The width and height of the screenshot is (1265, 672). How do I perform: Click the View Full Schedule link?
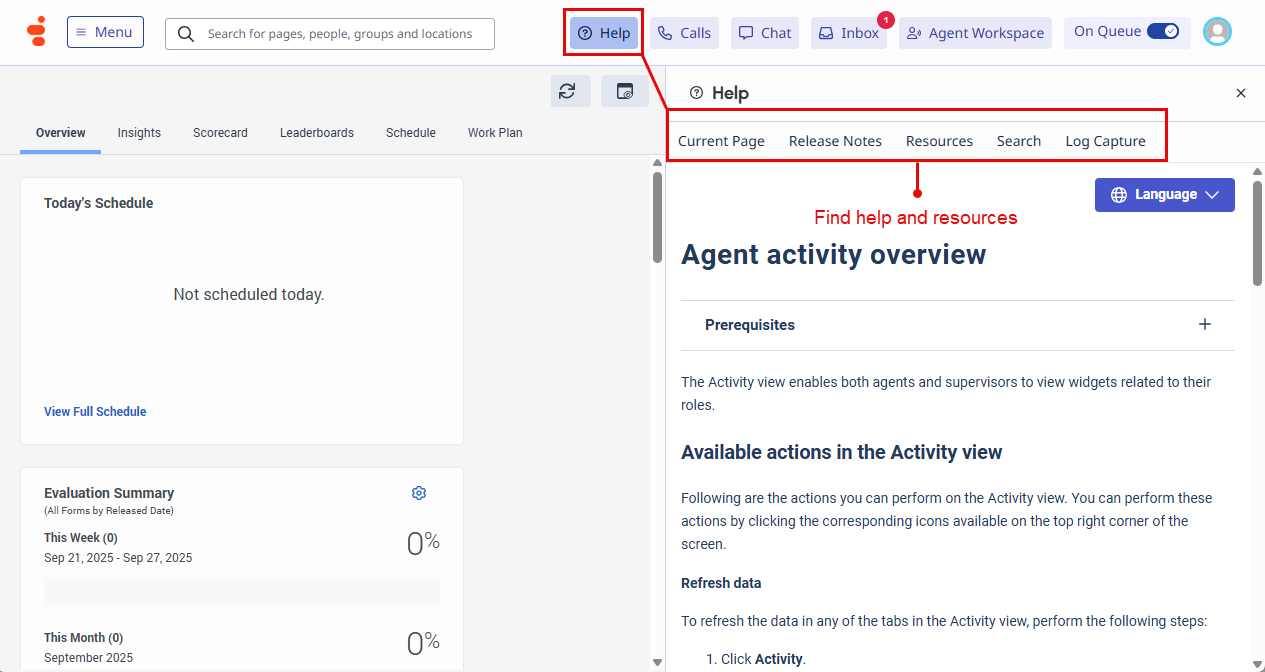point(95,411)
